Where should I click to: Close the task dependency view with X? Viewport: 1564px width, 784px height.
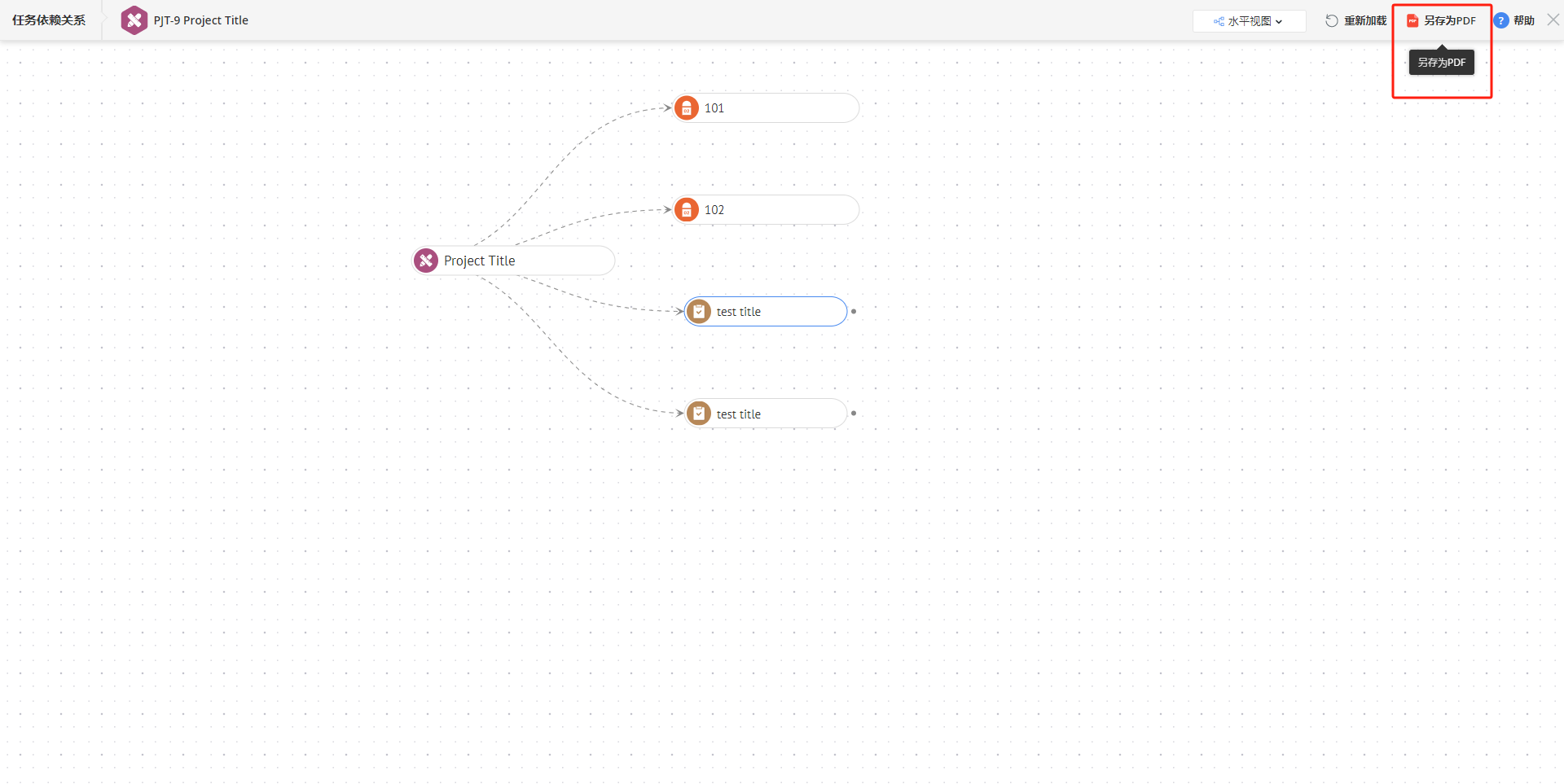(1553, 20)
